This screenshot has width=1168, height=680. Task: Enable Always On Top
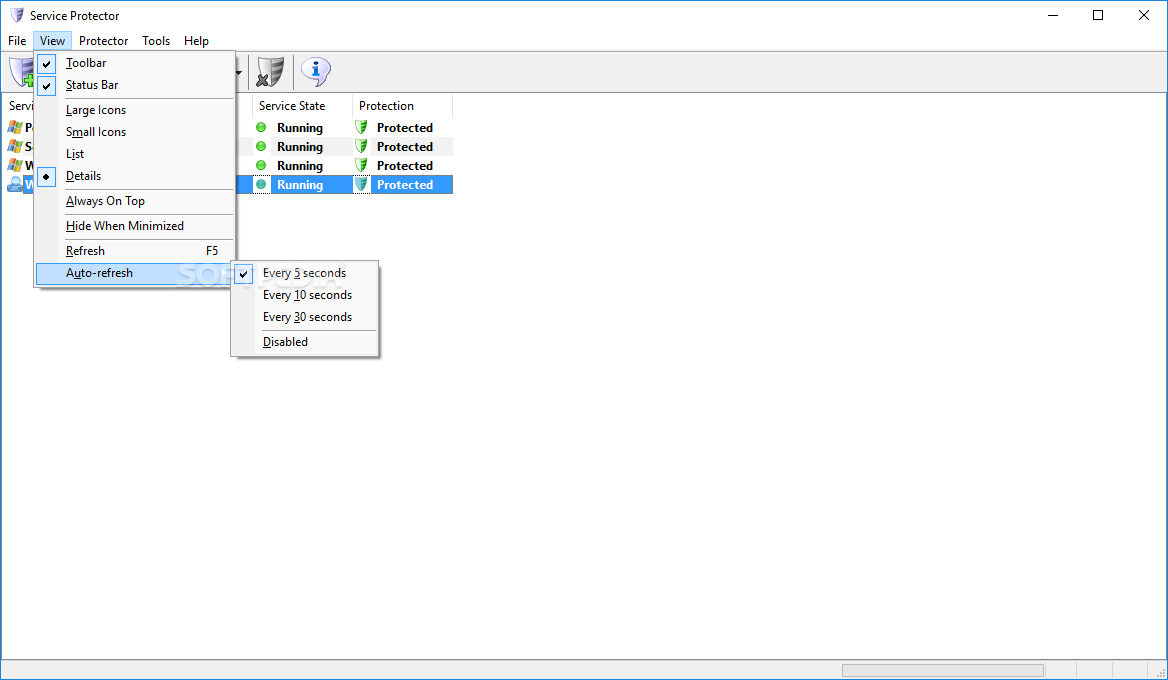(134, 201)
